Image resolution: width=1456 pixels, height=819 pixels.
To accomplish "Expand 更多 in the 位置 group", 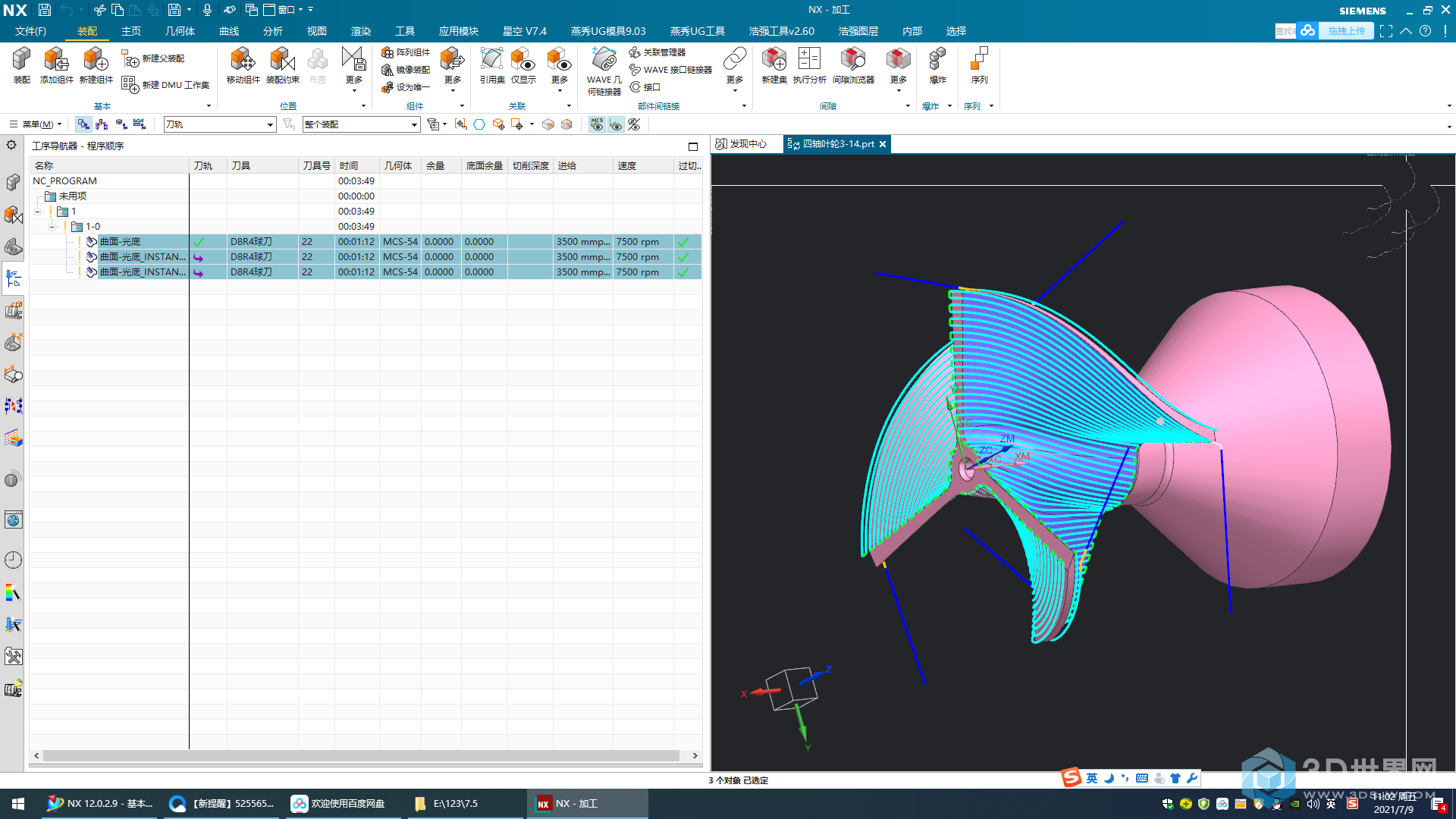I will [354, 70].
